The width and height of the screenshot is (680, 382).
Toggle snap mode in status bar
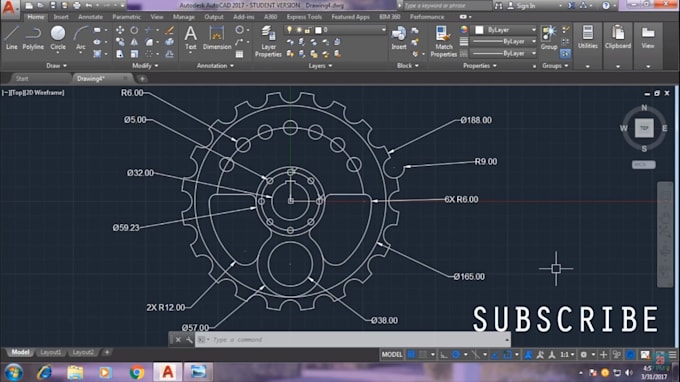tap(423, 355)
